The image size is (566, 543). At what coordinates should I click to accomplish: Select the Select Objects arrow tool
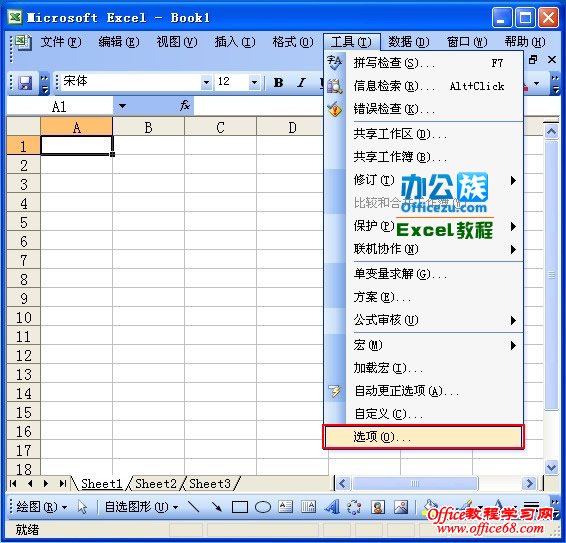[82, 507]
